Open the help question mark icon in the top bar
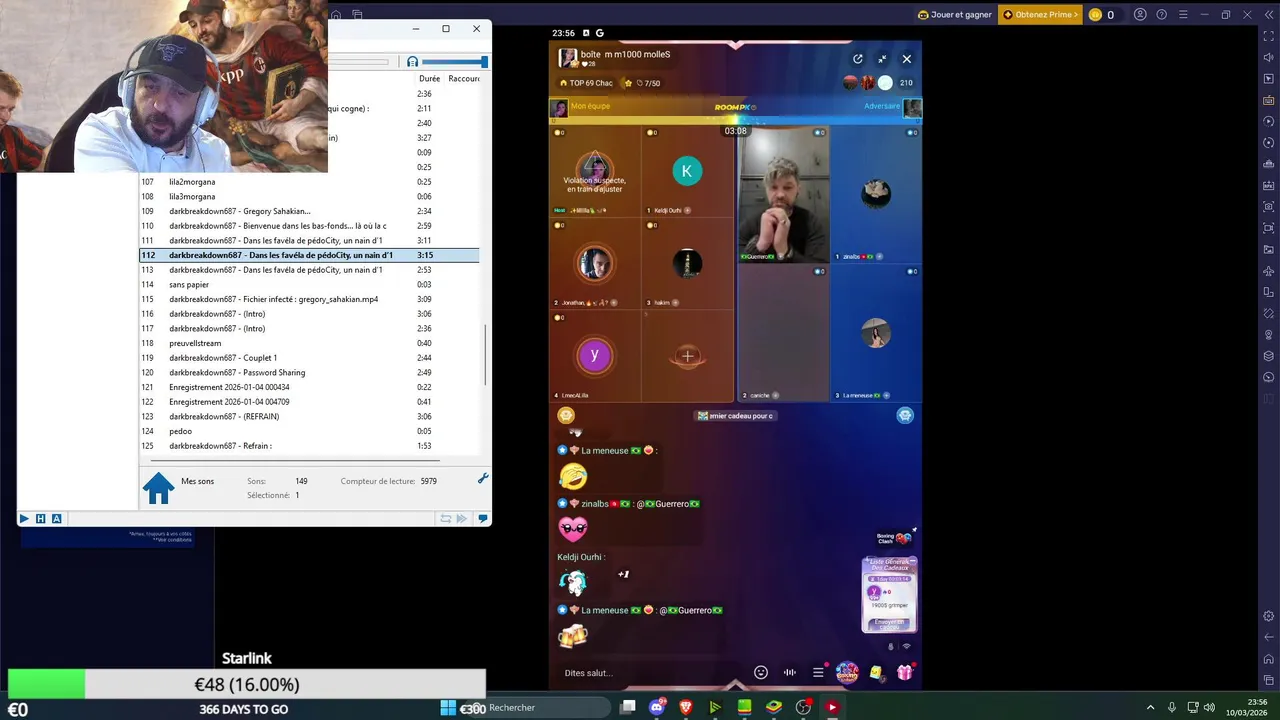Image resolution: width=1280 pixels, height=720 pixels. pyautogui.click(x=1161, y=15)
